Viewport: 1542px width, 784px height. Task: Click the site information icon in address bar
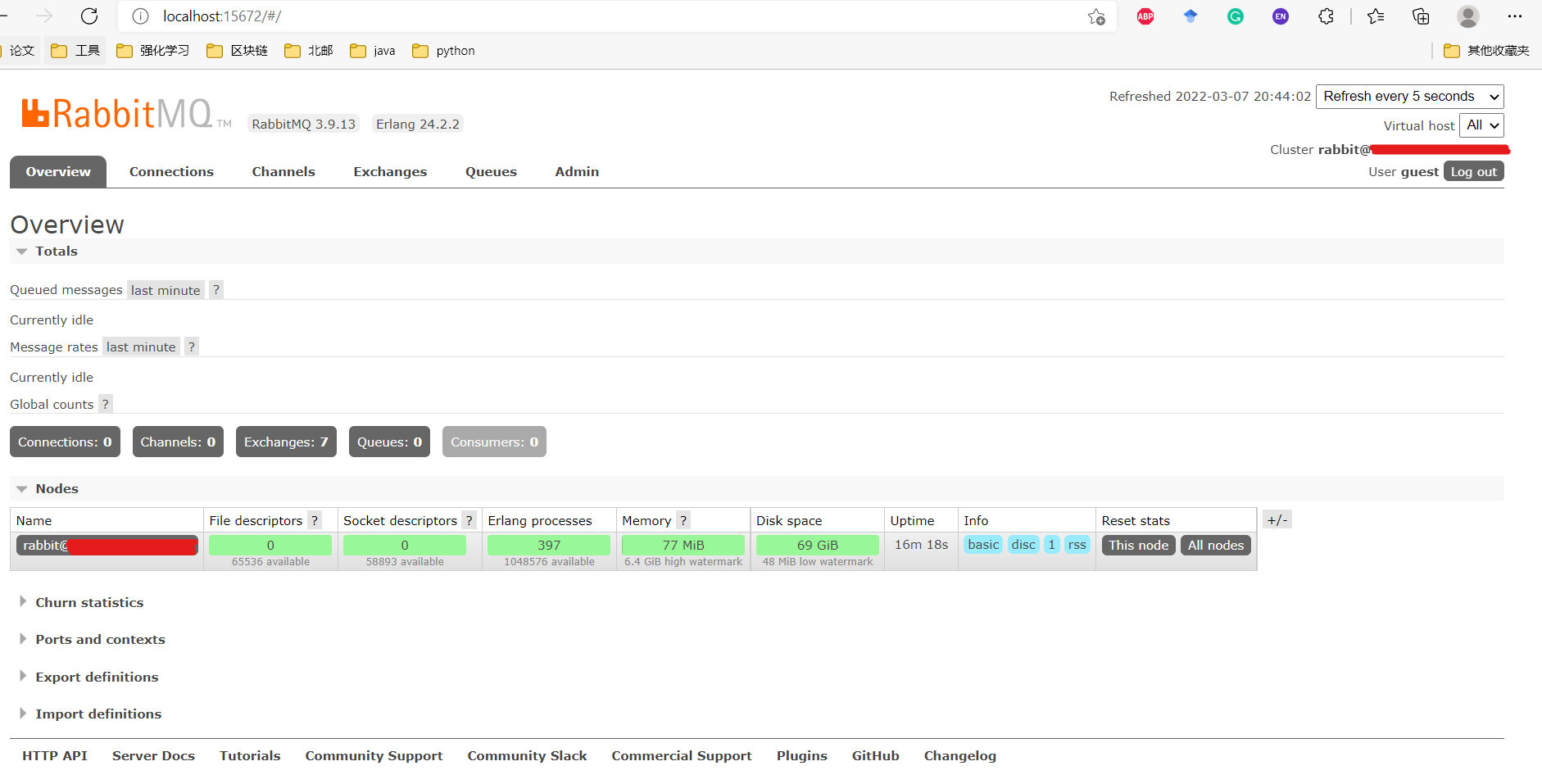[141, 16]
